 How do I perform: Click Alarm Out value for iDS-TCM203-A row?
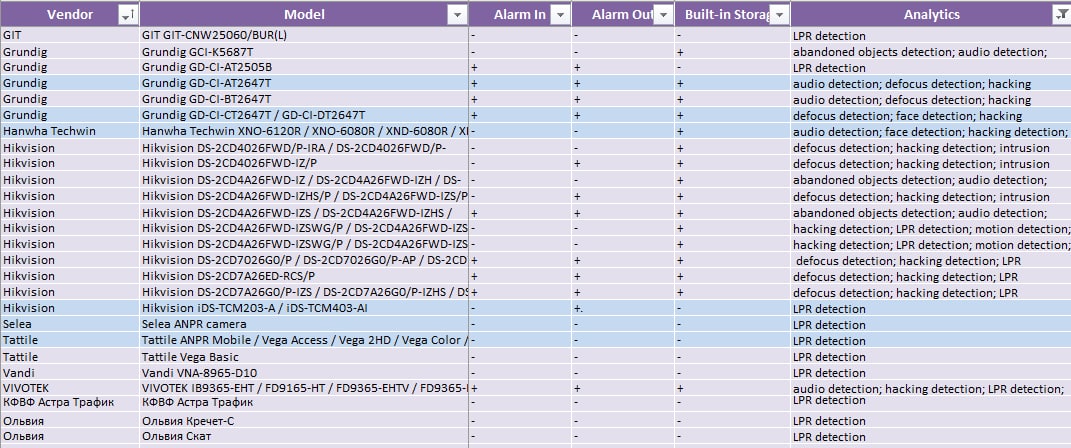pos(623,308)
